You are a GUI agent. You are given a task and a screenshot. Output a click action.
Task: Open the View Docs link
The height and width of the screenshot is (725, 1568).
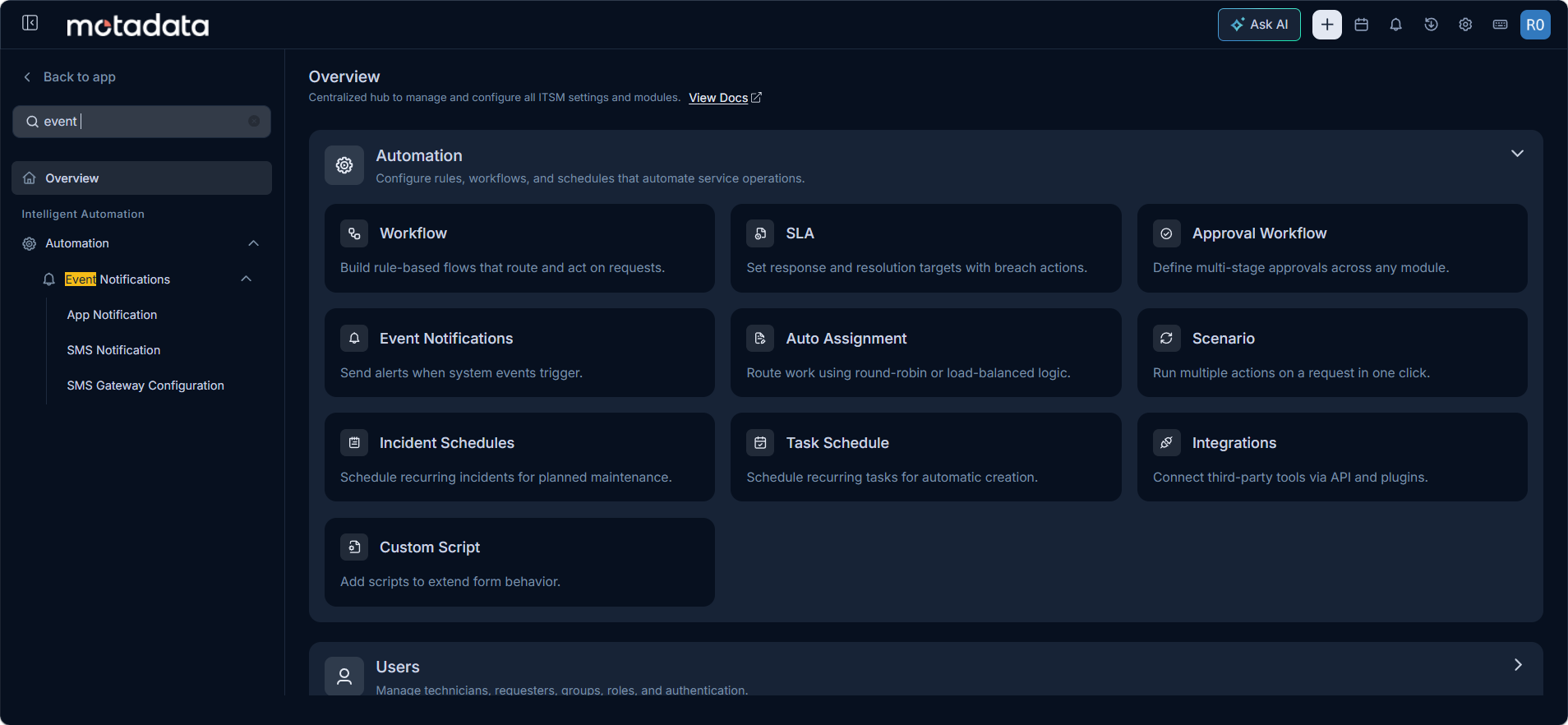[725, 98]
